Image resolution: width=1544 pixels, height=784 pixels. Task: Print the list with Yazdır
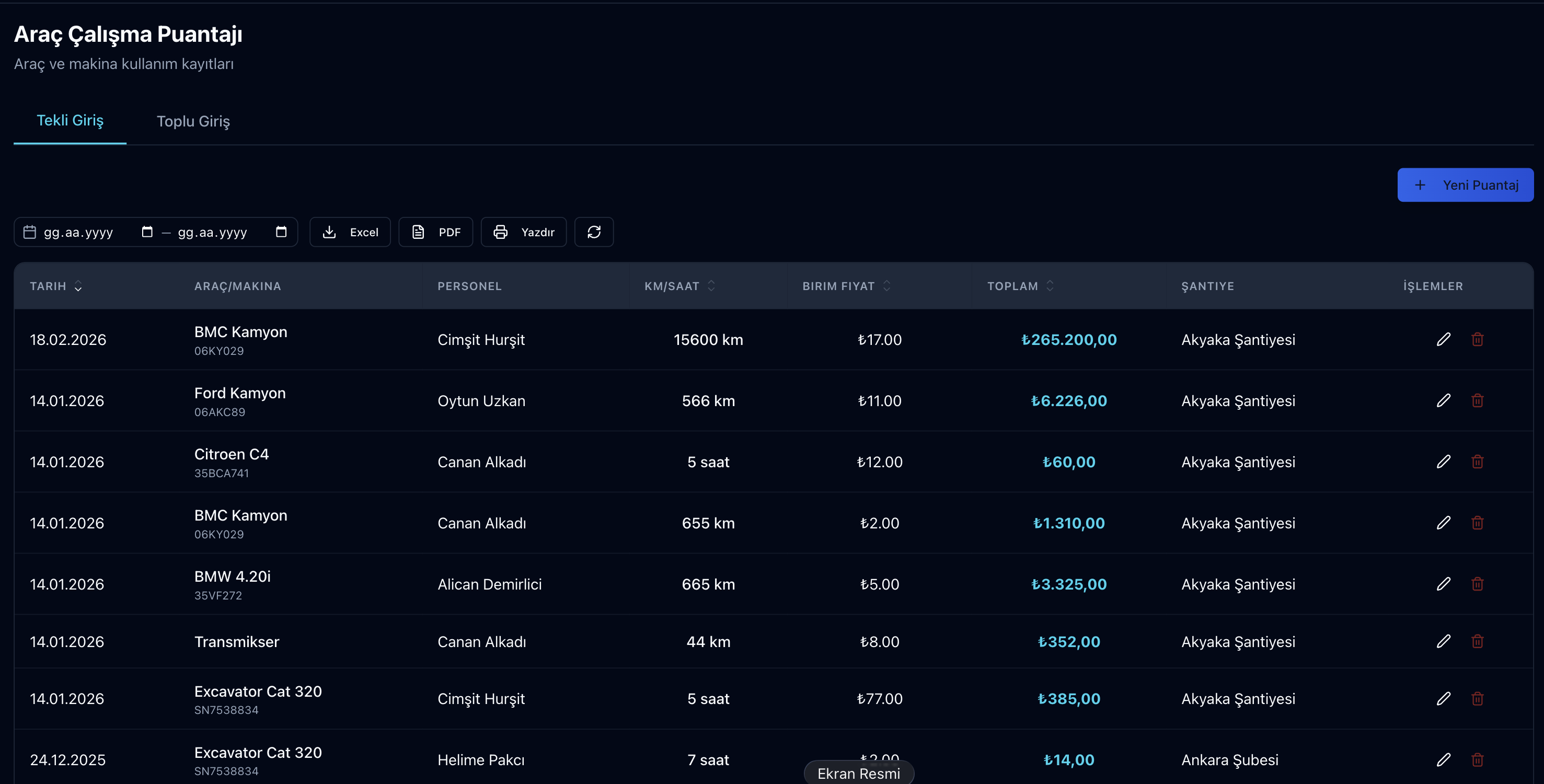(x=523, y=232)
